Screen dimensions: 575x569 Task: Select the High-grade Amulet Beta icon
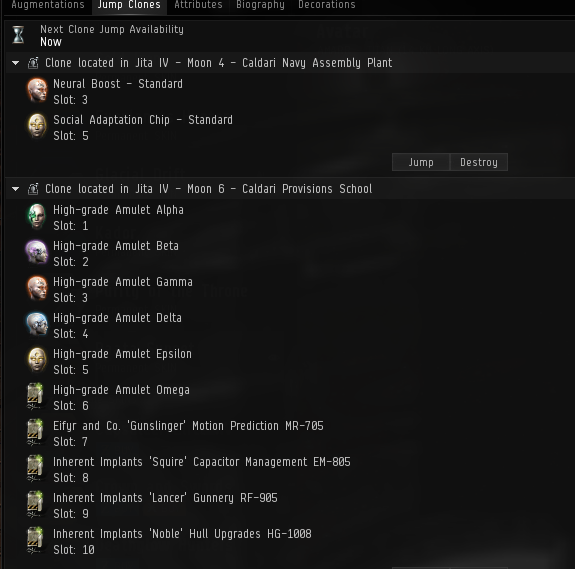click(37, 253)
